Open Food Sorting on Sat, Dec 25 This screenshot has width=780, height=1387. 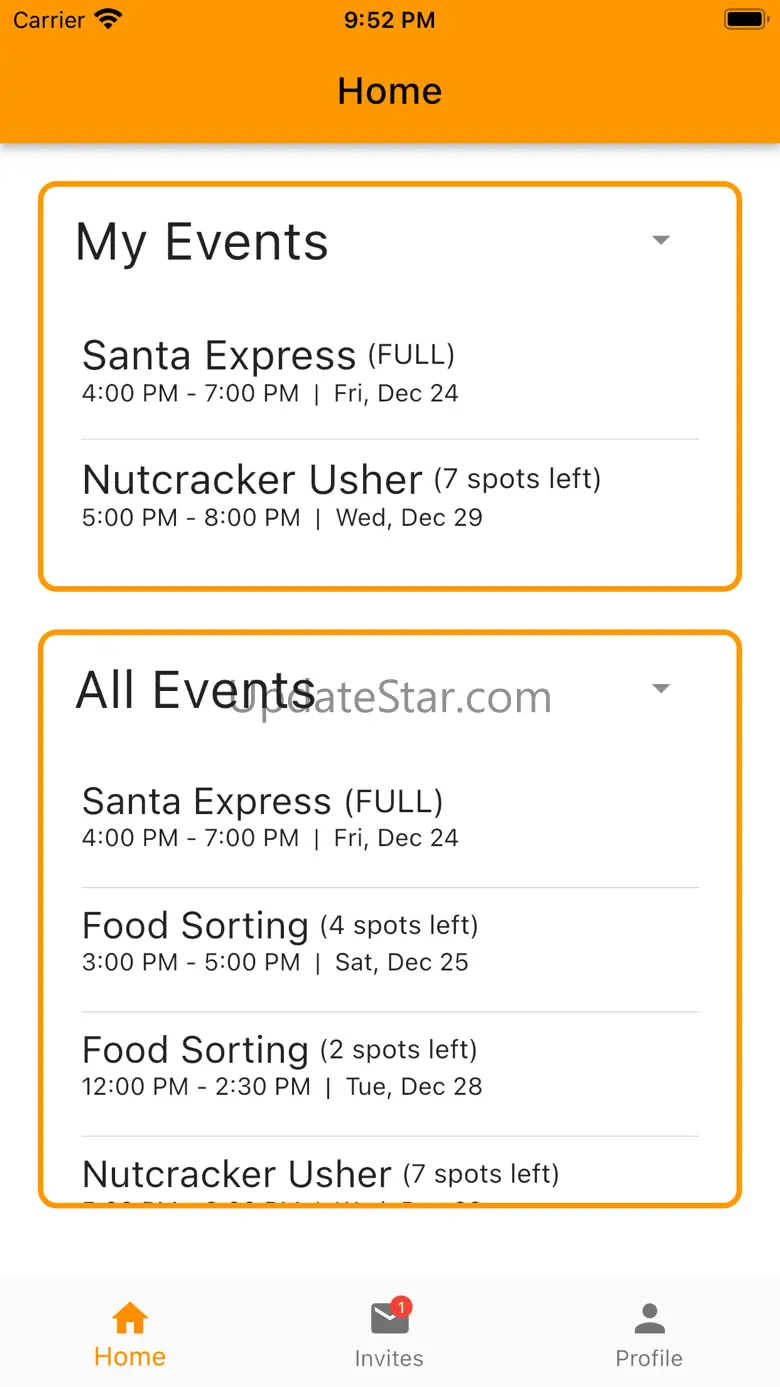(390, 943)
